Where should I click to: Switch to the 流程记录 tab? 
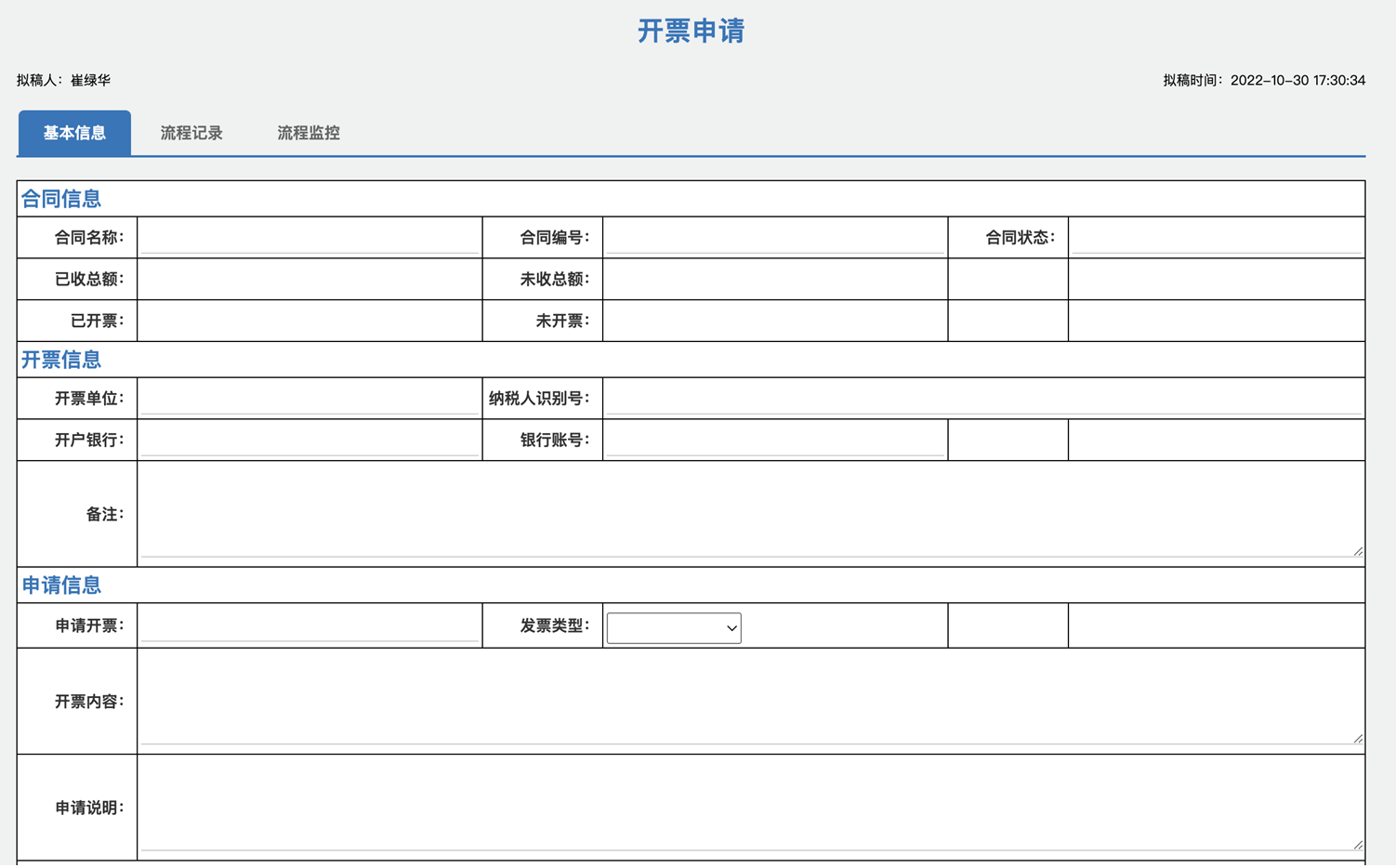[191, 133]
